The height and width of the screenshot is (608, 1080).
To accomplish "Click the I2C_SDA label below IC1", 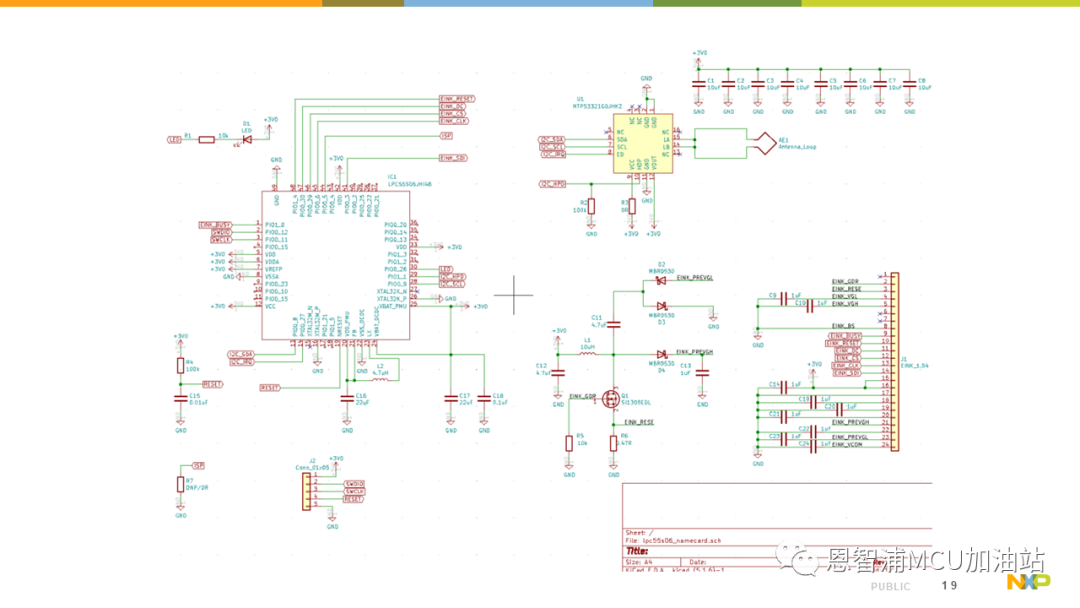I will tap(241, 355).
